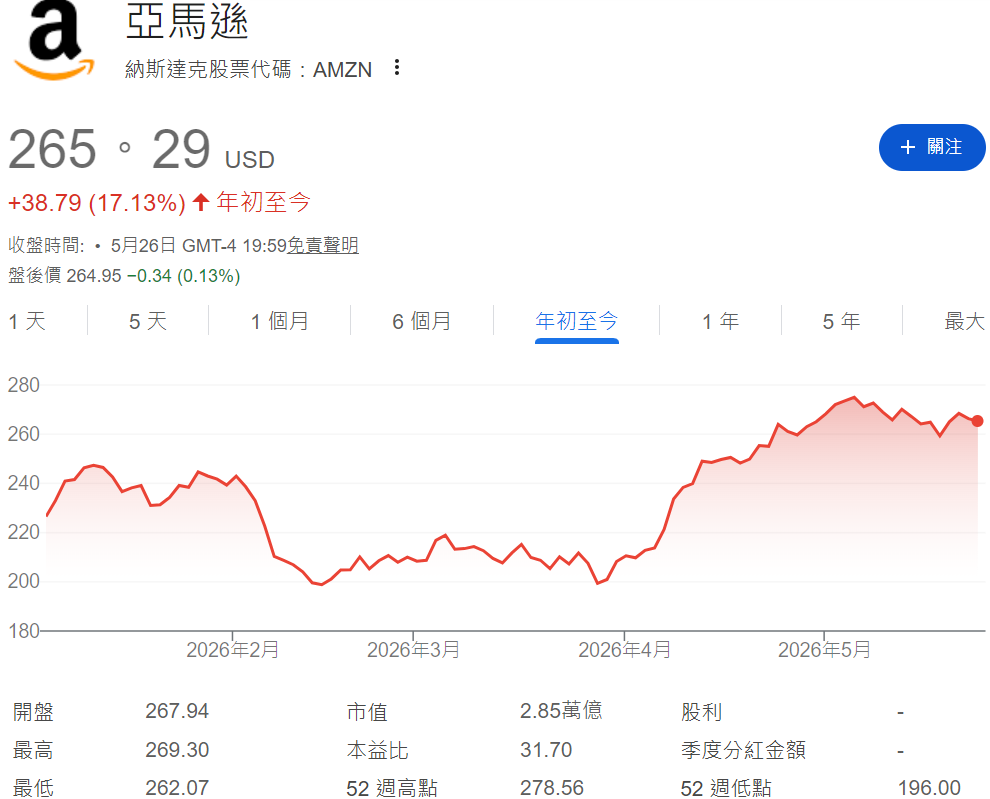Click the 股利 label
The height and width of the screenshot is (799, 990).
(x=701, y=712)
